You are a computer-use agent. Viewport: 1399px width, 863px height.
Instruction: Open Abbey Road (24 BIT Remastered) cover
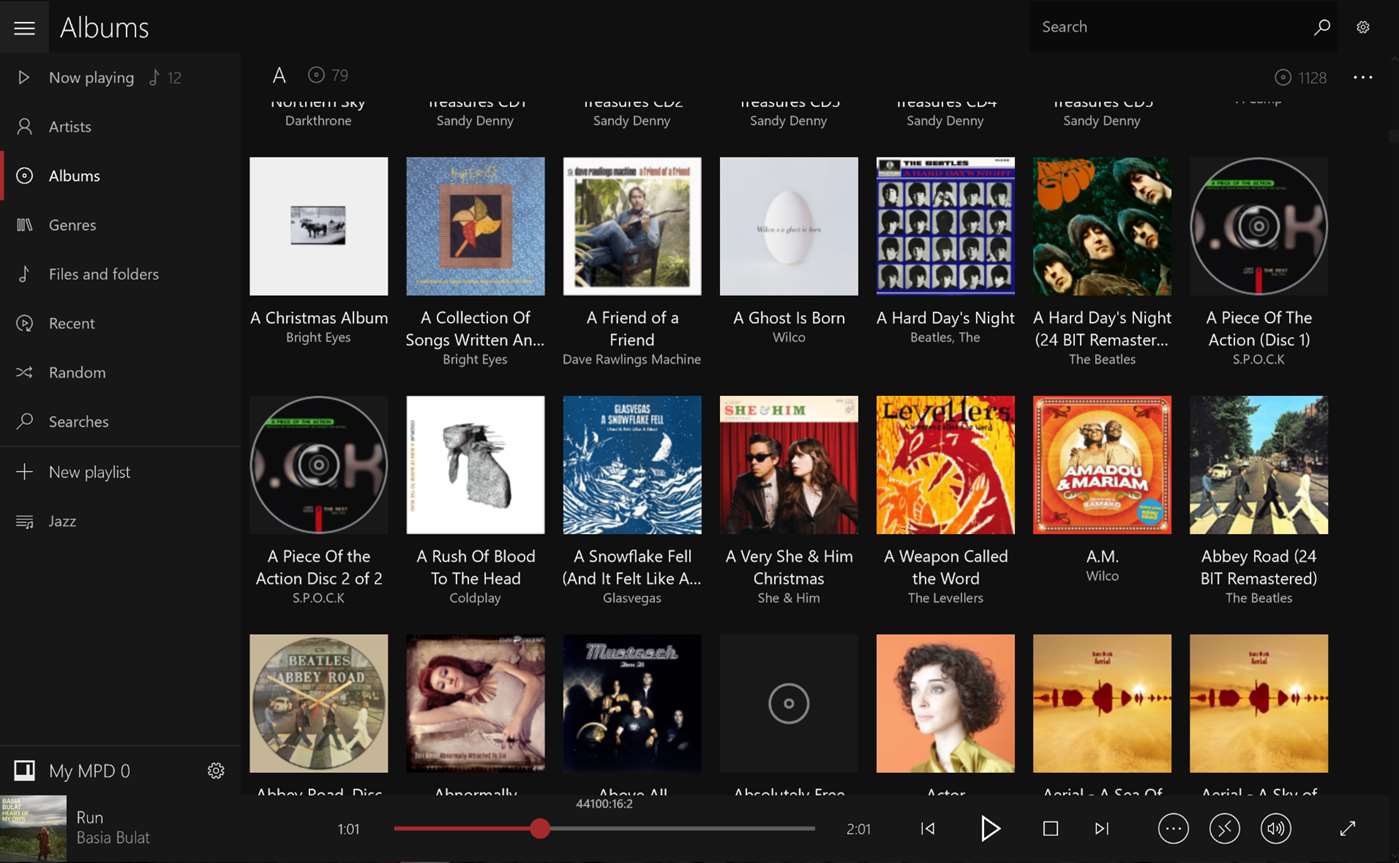tap(1259, 465)
